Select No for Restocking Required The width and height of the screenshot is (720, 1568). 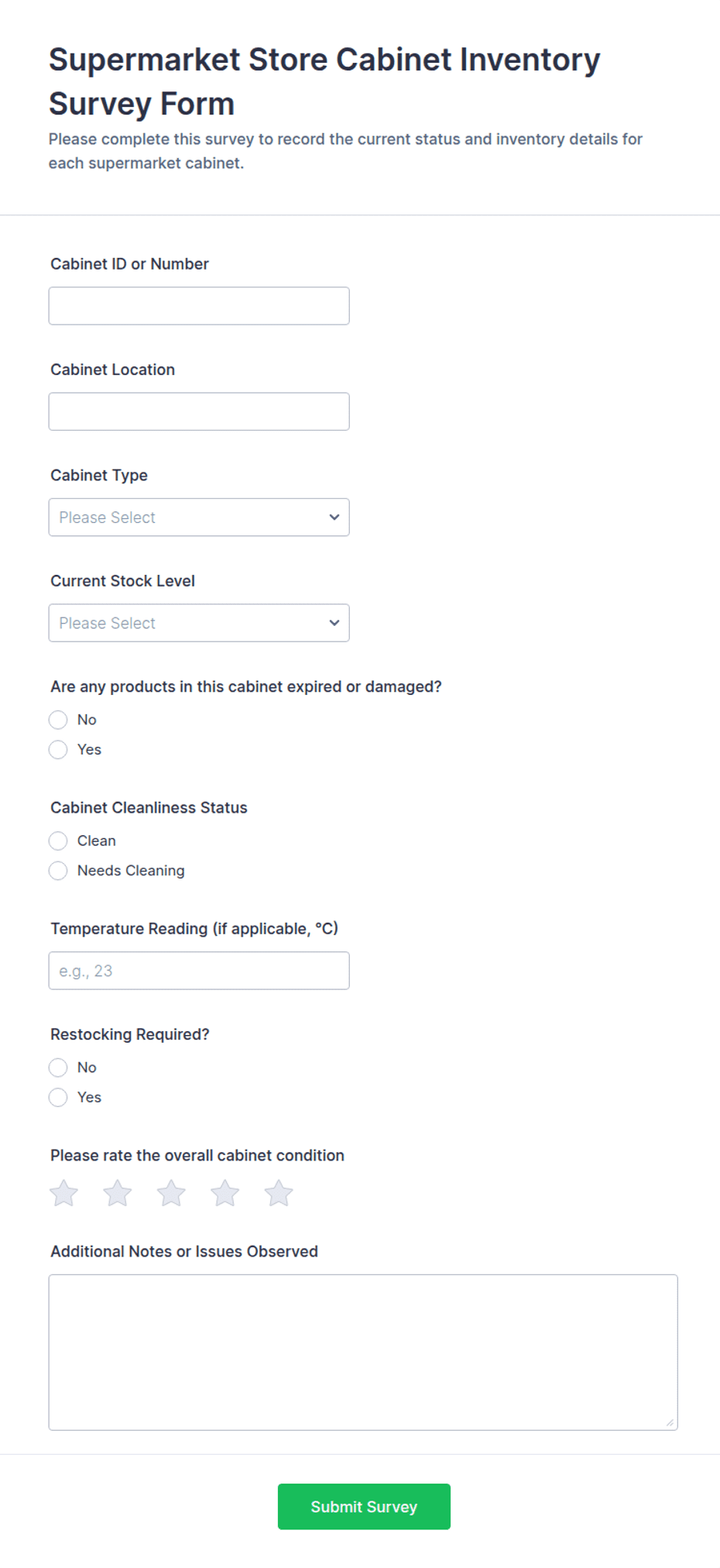(58, 1068)
